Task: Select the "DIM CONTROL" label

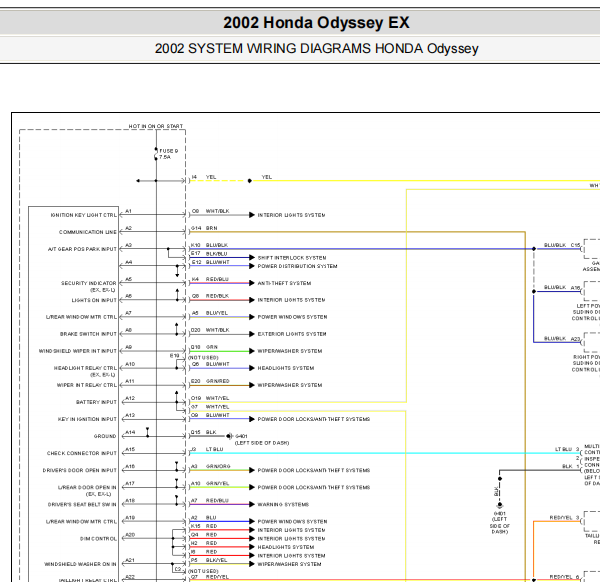Action: click(98, 539)
